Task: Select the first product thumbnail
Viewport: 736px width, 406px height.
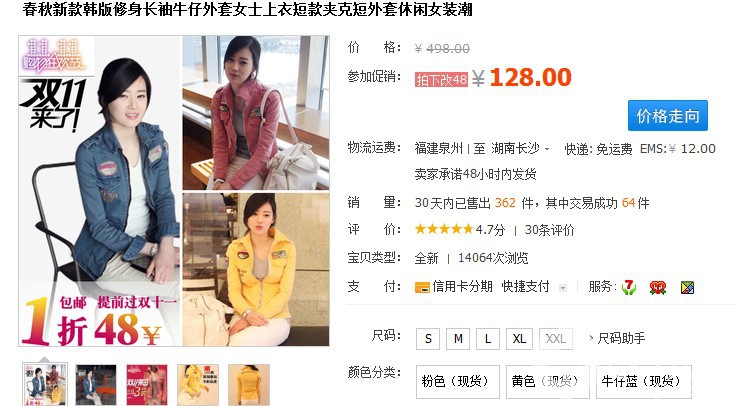Action: tap(45, 385)
